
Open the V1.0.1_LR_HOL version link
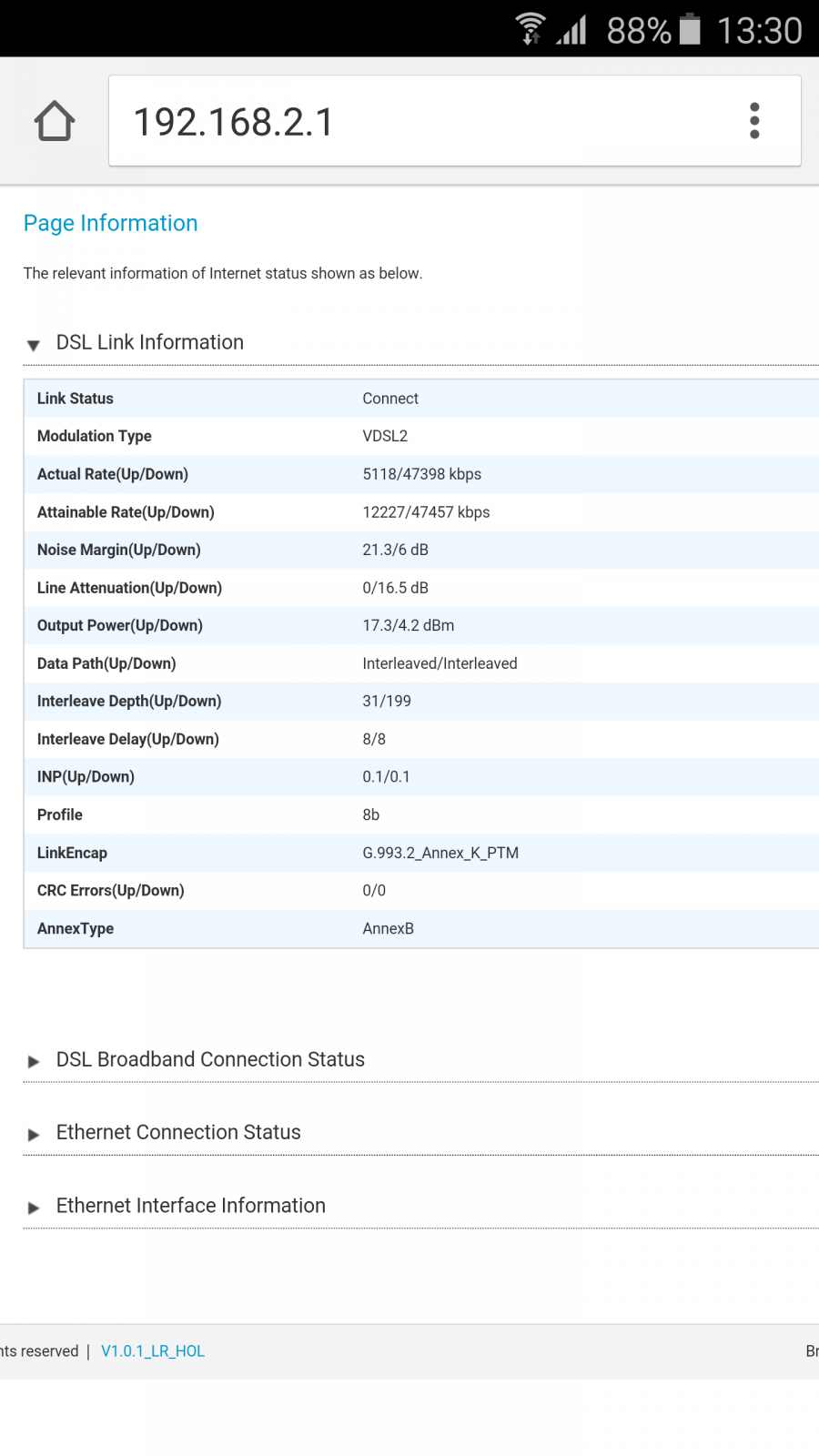tap(153, 1351)
